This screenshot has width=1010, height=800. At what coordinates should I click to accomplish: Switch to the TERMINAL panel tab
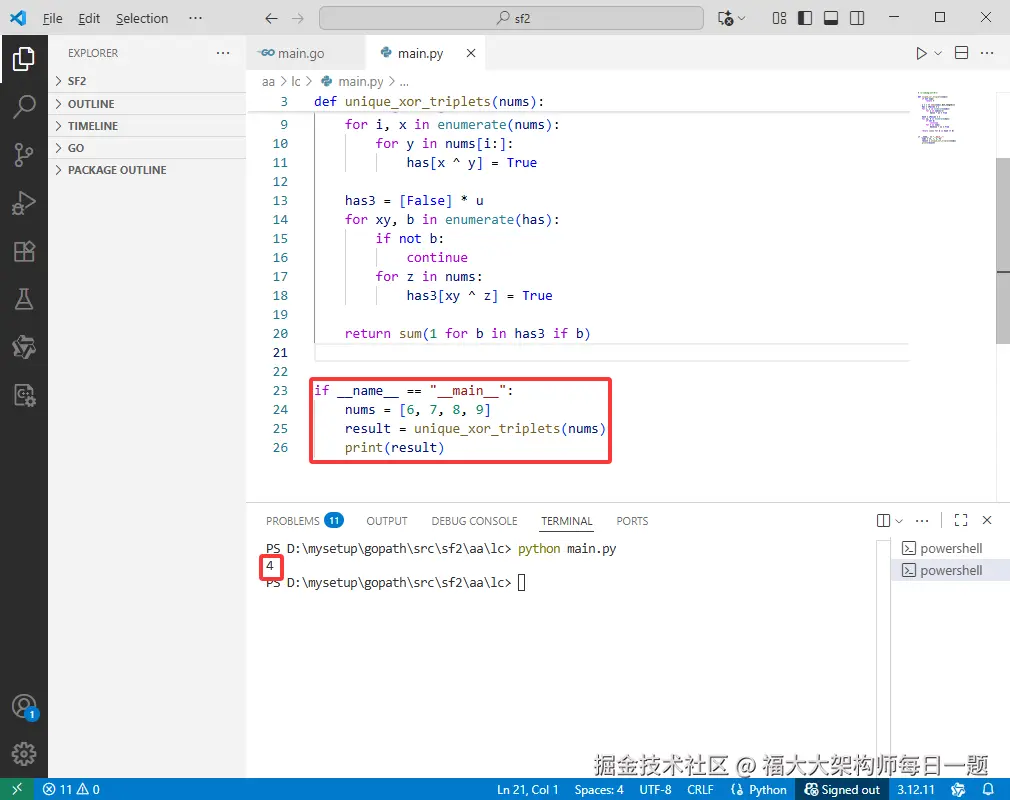pos(566,520)
